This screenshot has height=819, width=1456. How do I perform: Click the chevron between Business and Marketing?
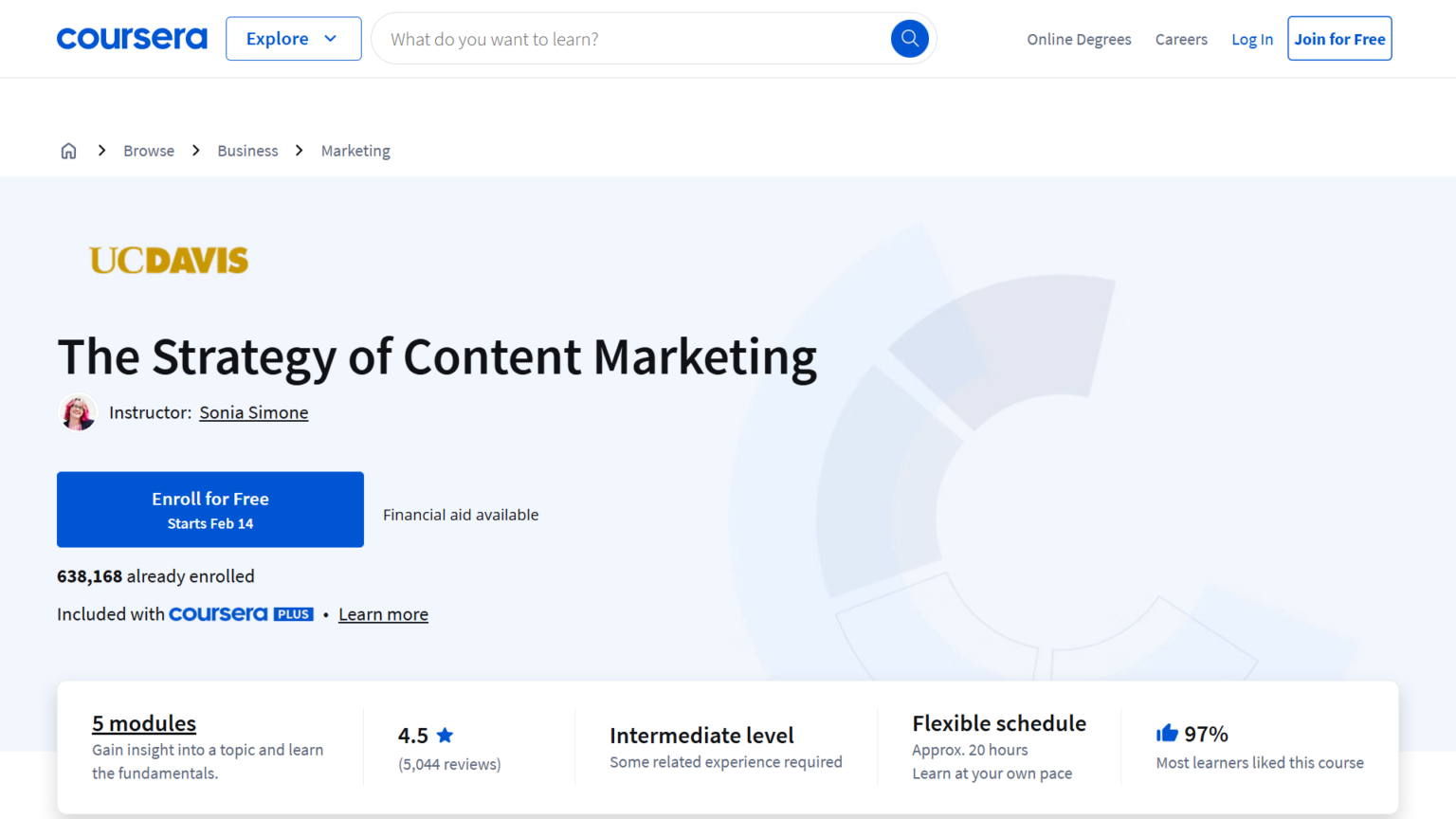point(299,150)
